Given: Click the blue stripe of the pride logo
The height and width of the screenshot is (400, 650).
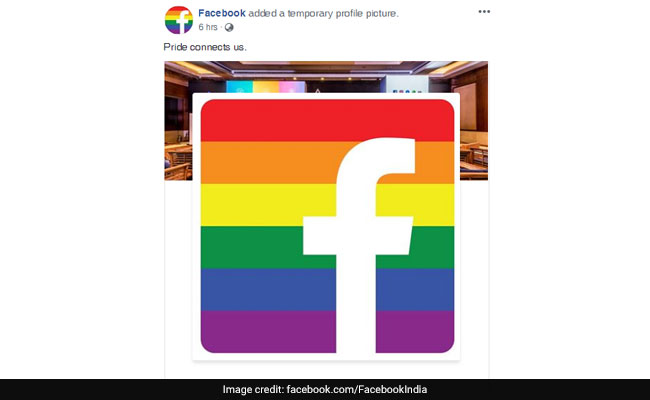Looking at the screenshot, I should click(267, 290).
